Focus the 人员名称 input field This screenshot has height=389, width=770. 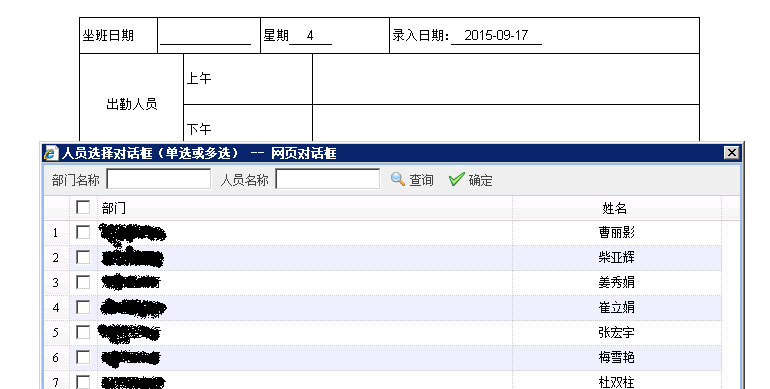pyautogui.click(x=328, y=179)
